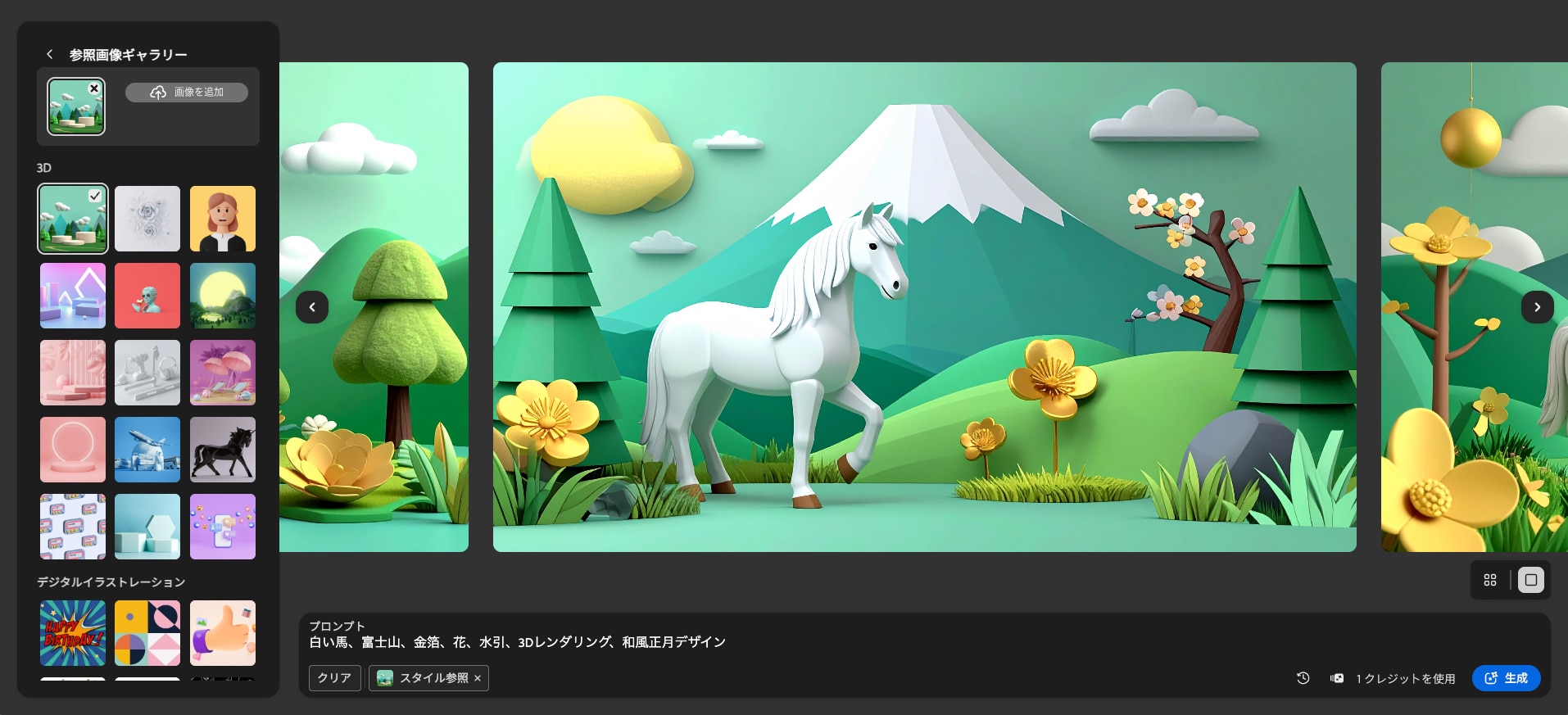Viewport: 1568px width, 715px height.
Task: Select the white paper flowers 3D style
Action: point(147,219)
